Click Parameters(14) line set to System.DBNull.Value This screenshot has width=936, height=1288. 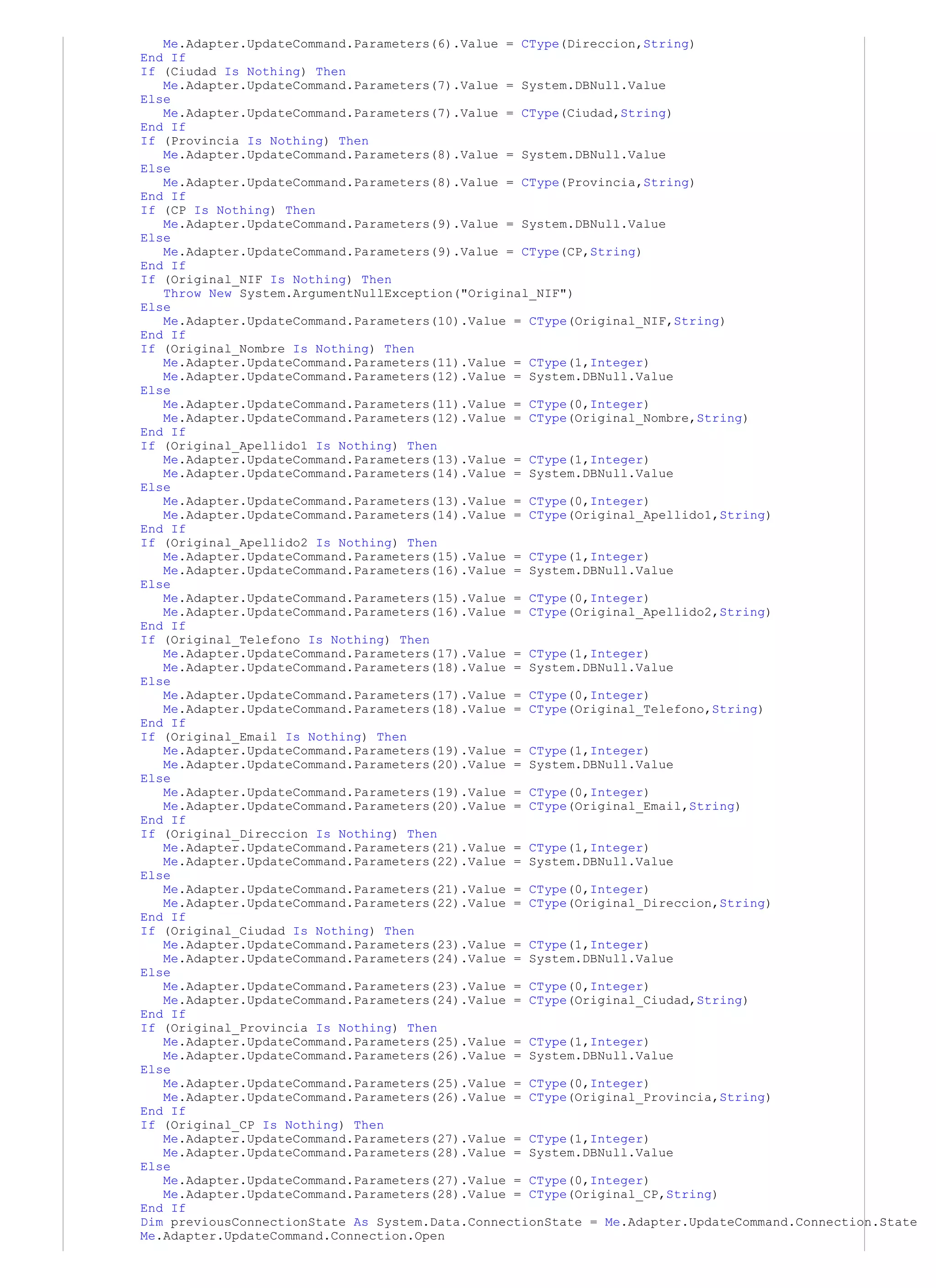(x=418, y=474)
